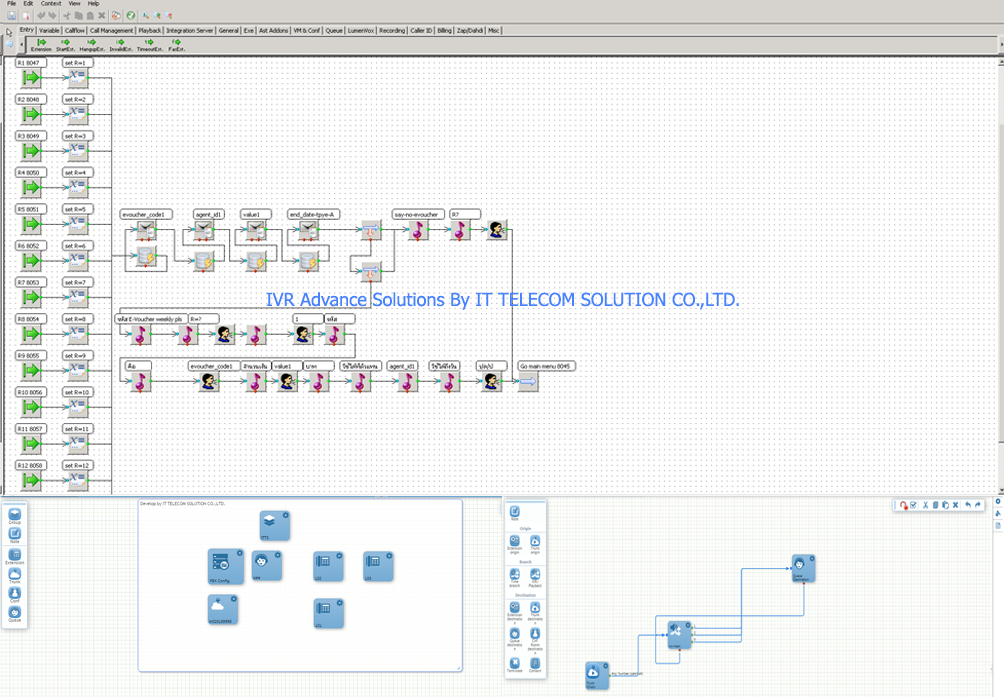Click the set R=1 variable node
The image size is (1004, 699).
(x=77, y=78)
